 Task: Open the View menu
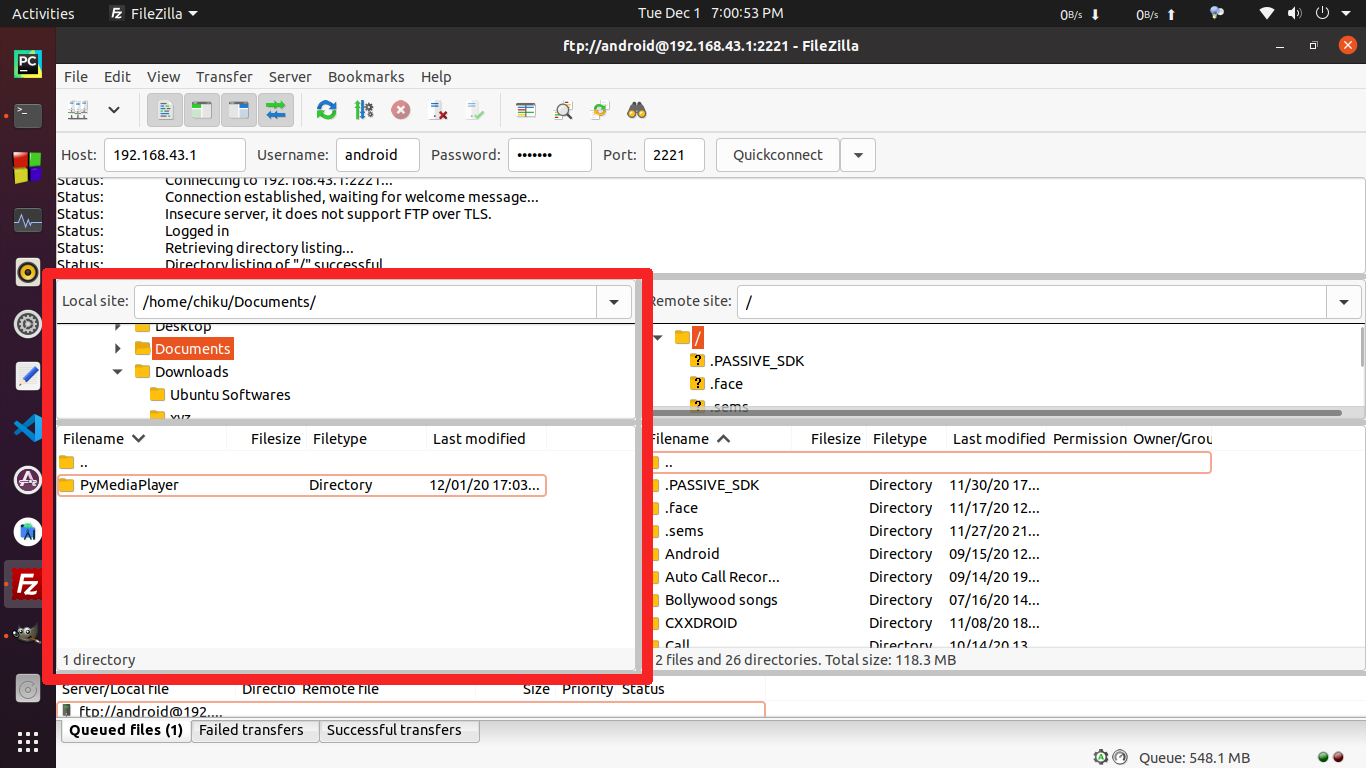(163, 77)
